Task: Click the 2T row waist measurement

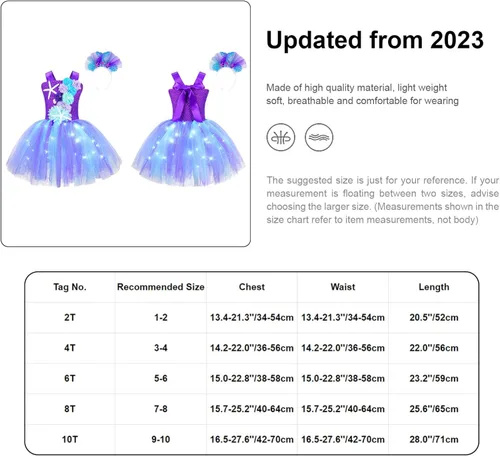Action: point(343,317)
